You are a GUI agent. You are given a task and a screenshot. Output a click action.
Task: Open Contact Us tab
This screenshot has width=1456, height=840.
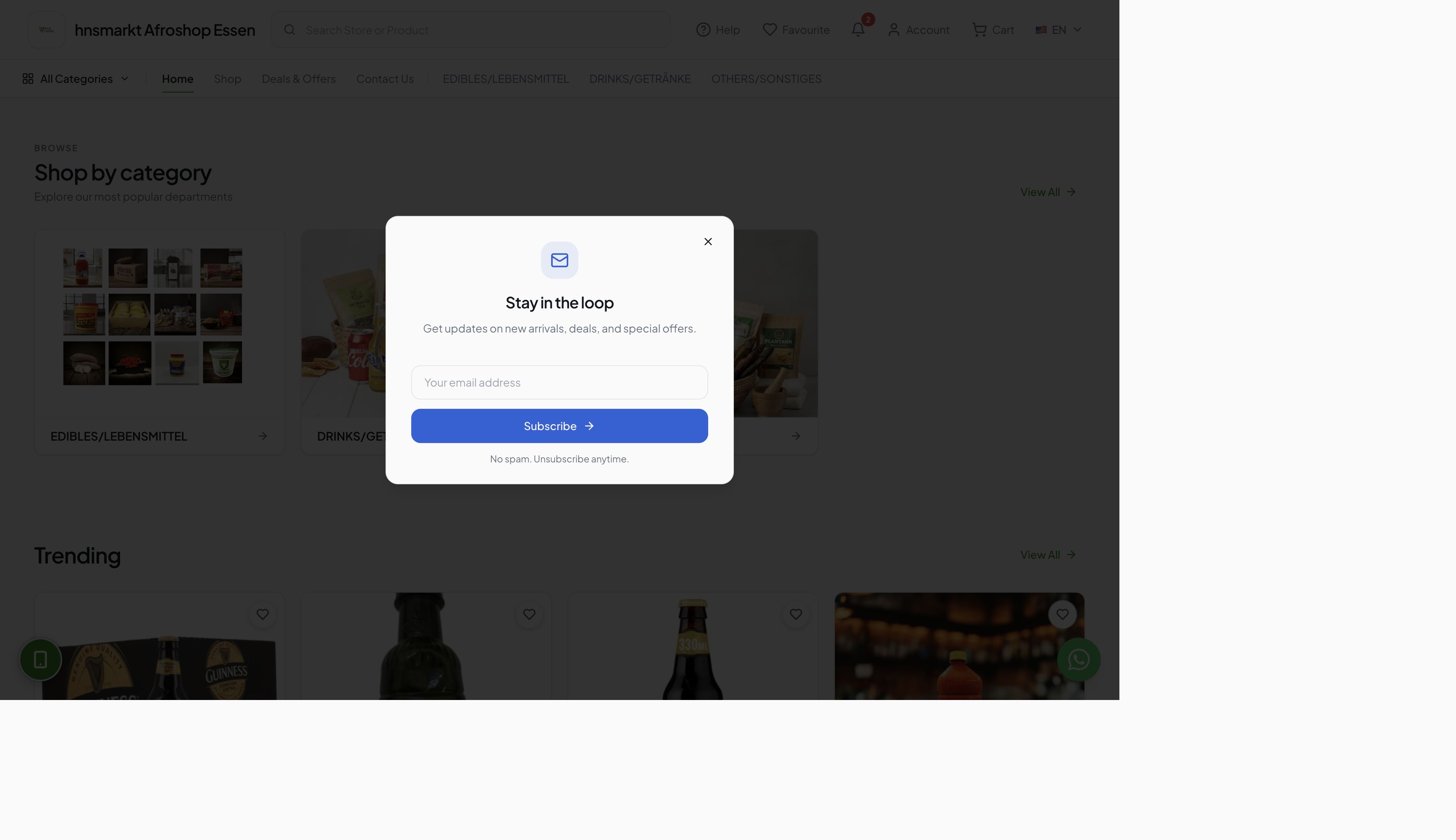385,79
